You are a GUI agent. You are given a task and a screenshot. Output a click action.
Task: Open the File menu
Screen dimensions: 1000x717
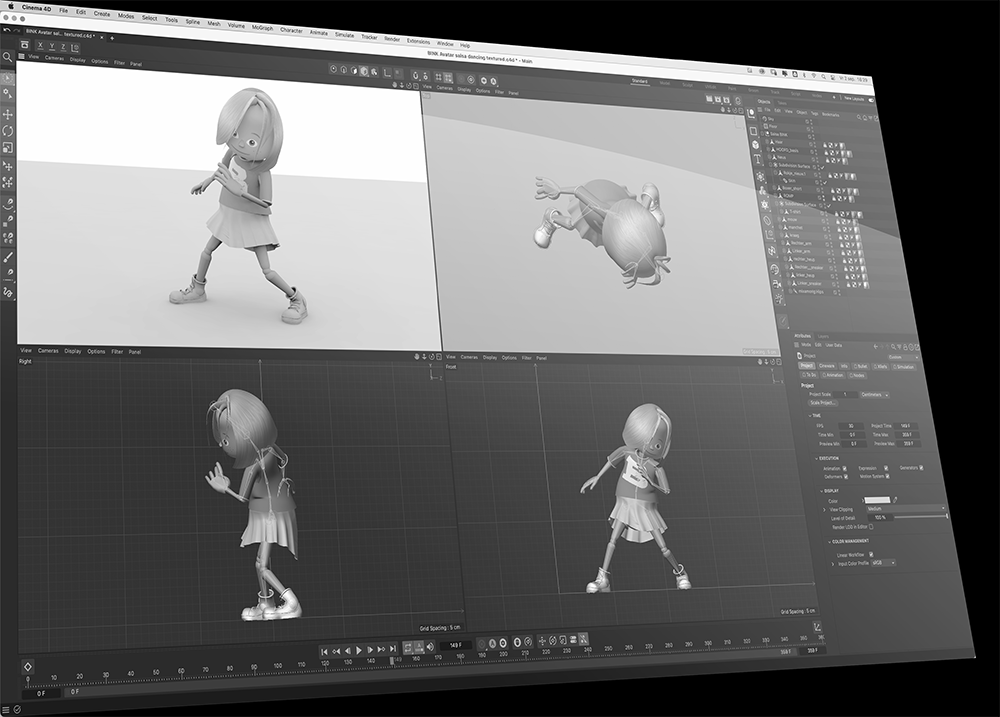tap(63, 10)
